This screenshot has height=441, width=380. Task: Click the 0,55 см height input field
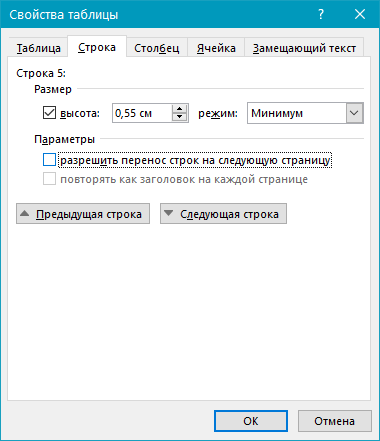pos(142,113)
